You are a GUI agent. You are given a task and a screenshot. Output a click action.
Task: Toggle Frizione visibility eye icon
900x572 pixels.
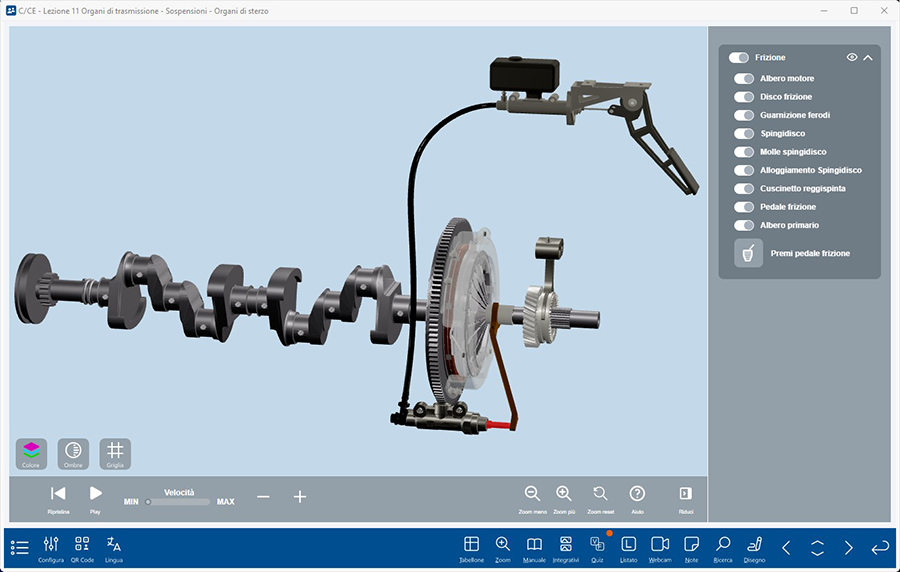tap(852, 58)
